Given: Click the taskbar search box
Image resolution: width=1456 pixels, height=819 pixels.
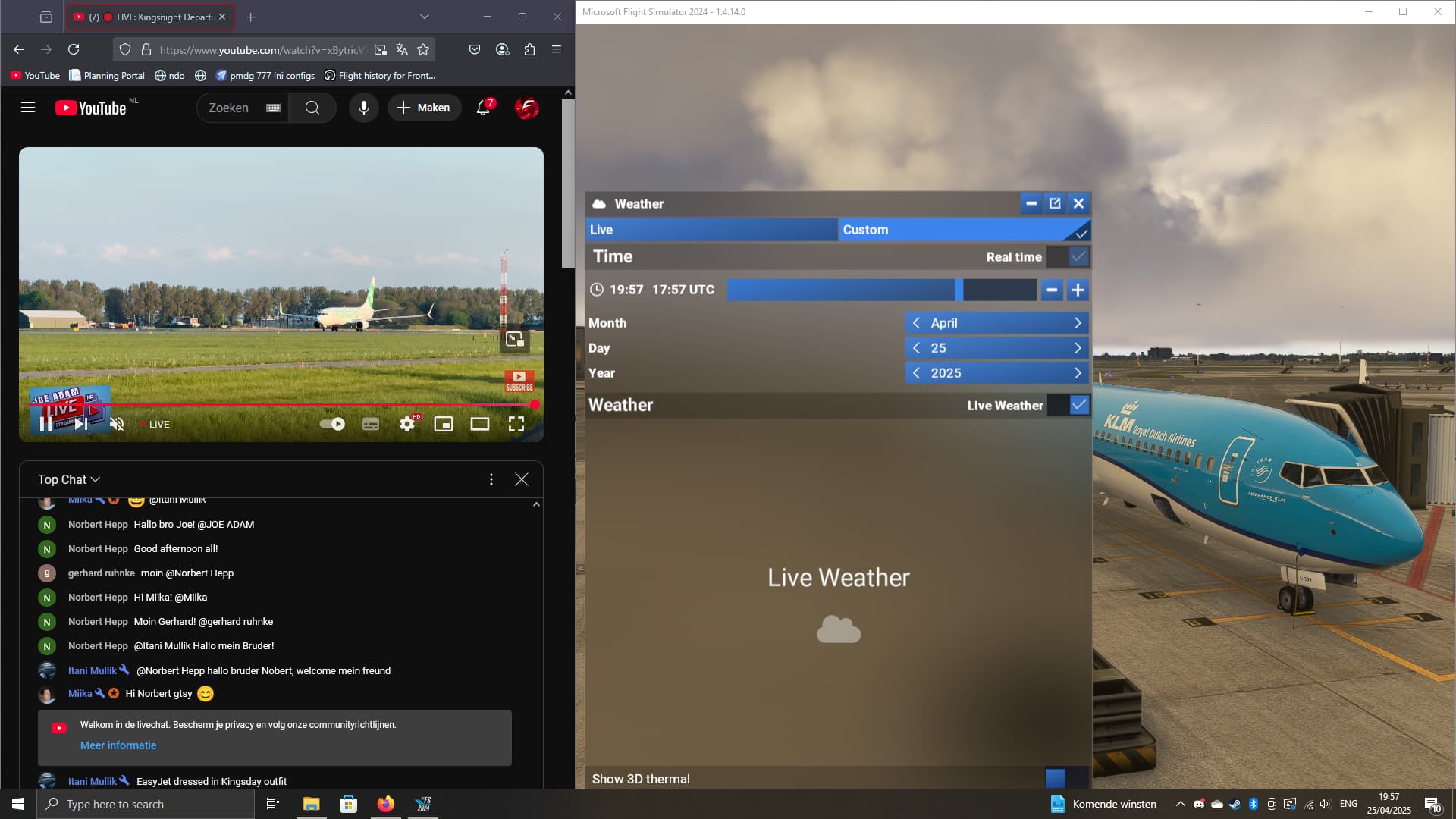Looking at the screenshot, I should pos(146,804).
